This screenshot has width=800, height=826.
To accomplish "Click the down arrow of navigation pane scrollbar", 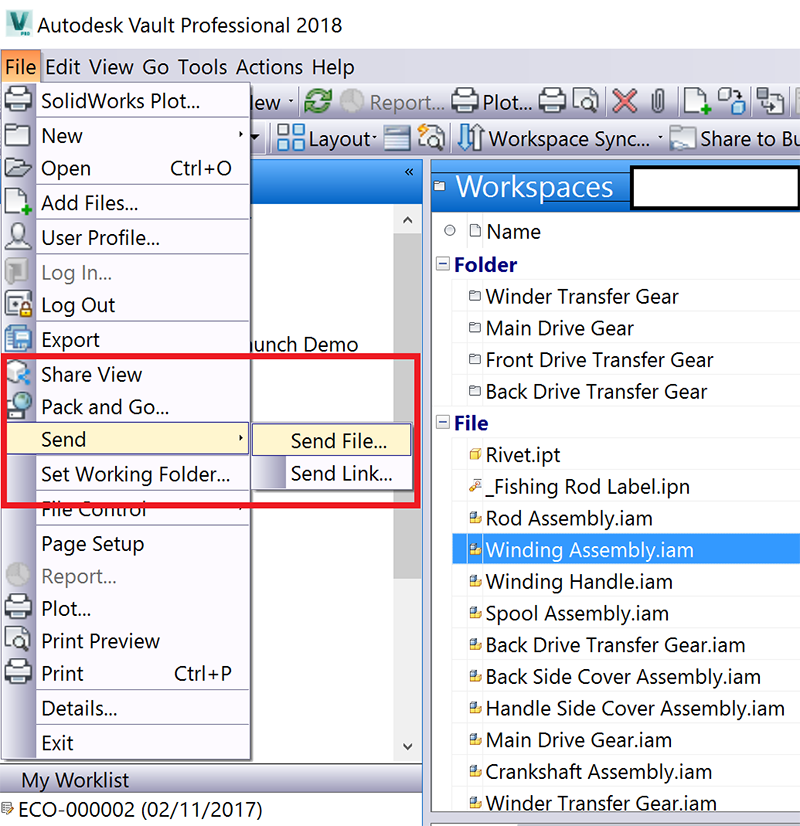I will (408, 746).
